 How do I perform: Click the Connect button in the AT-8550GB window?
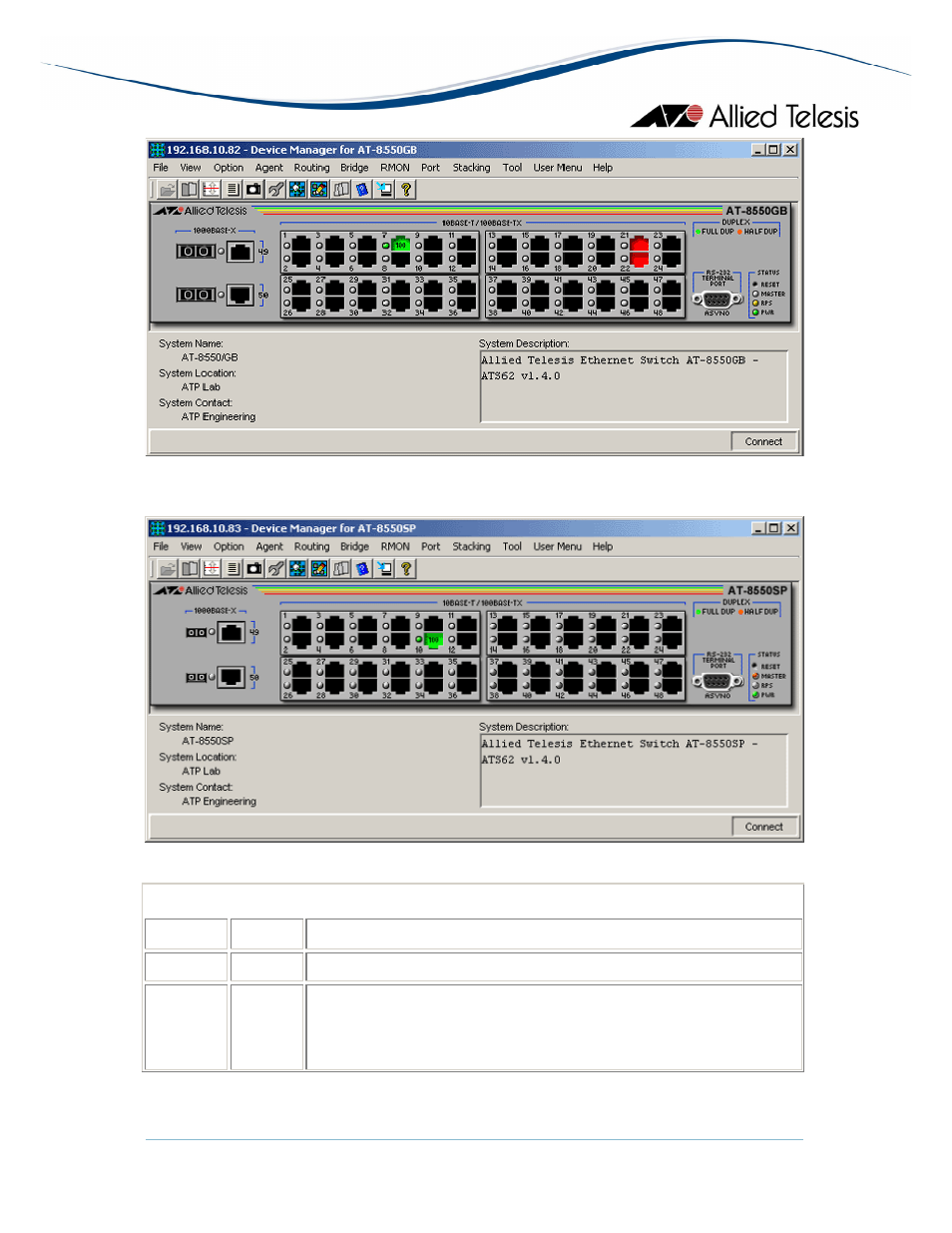click(763, 441)
